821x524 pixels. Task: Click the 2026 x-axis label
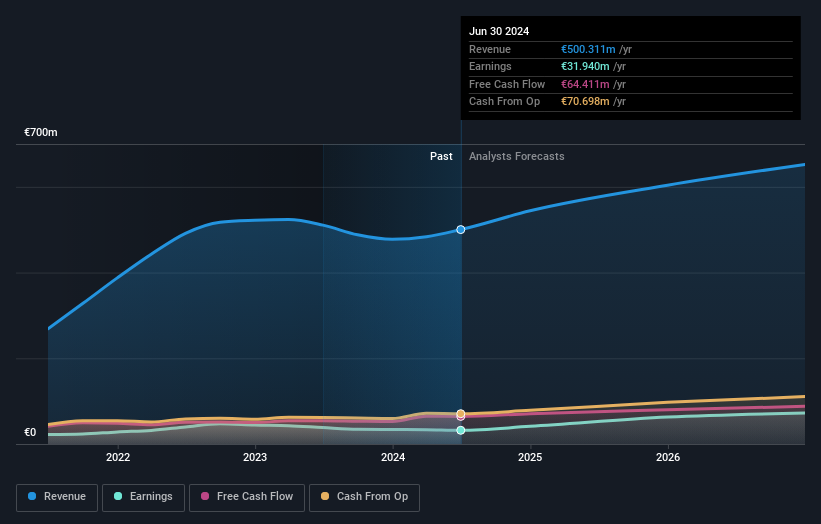pyautogui.click(x=668, y=457)
